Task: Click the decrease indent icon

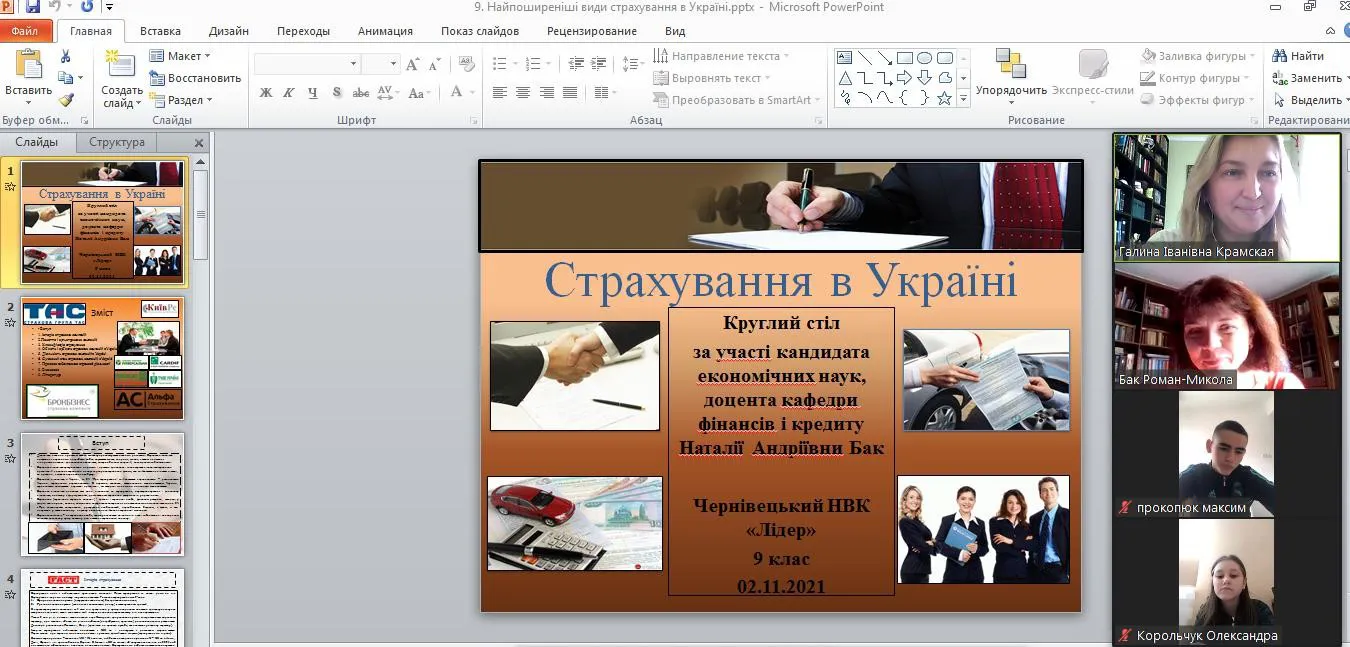Action: tap(574, 64)
